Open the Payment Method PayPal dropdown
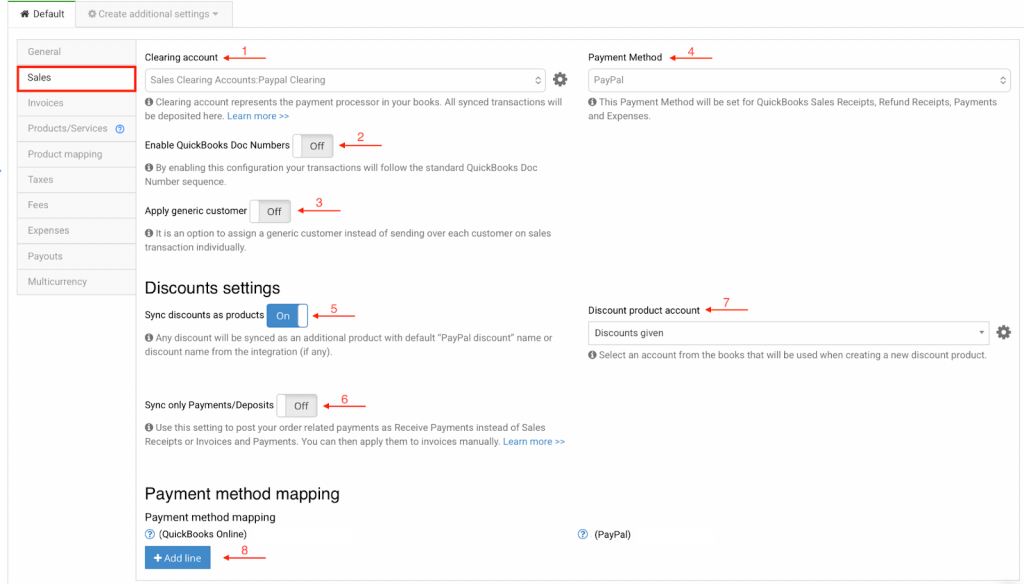This screenshot has height=584, width=1024. pos(799,80)
